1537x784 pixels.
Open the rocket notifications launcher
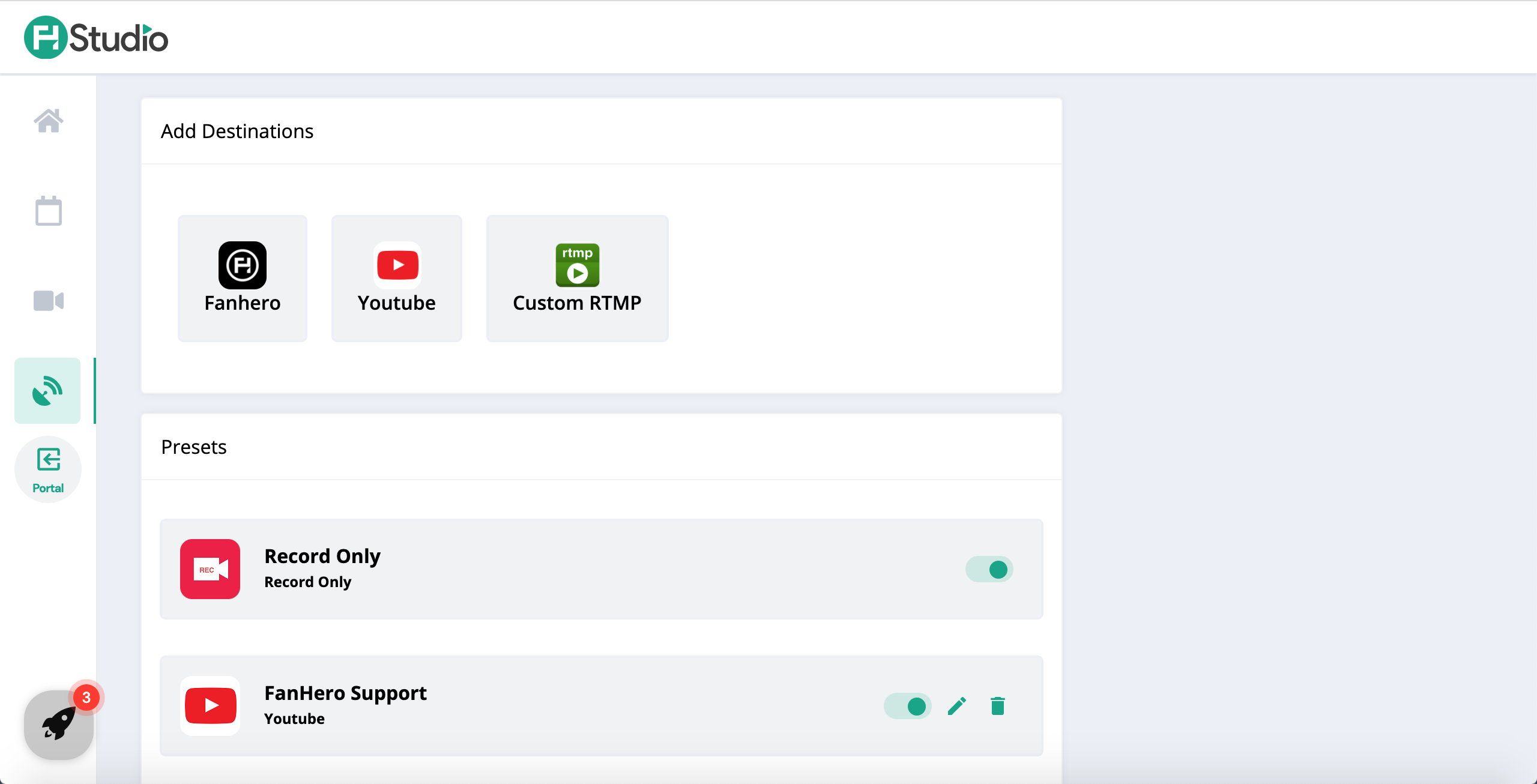[58, 725]
